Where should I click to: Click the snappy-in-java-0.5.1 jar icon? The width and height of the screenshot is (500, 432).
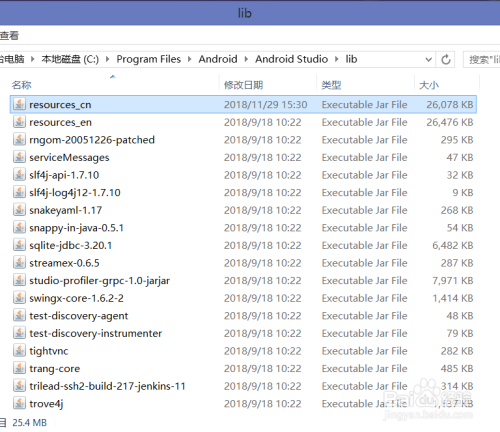(x=19, y=228)
